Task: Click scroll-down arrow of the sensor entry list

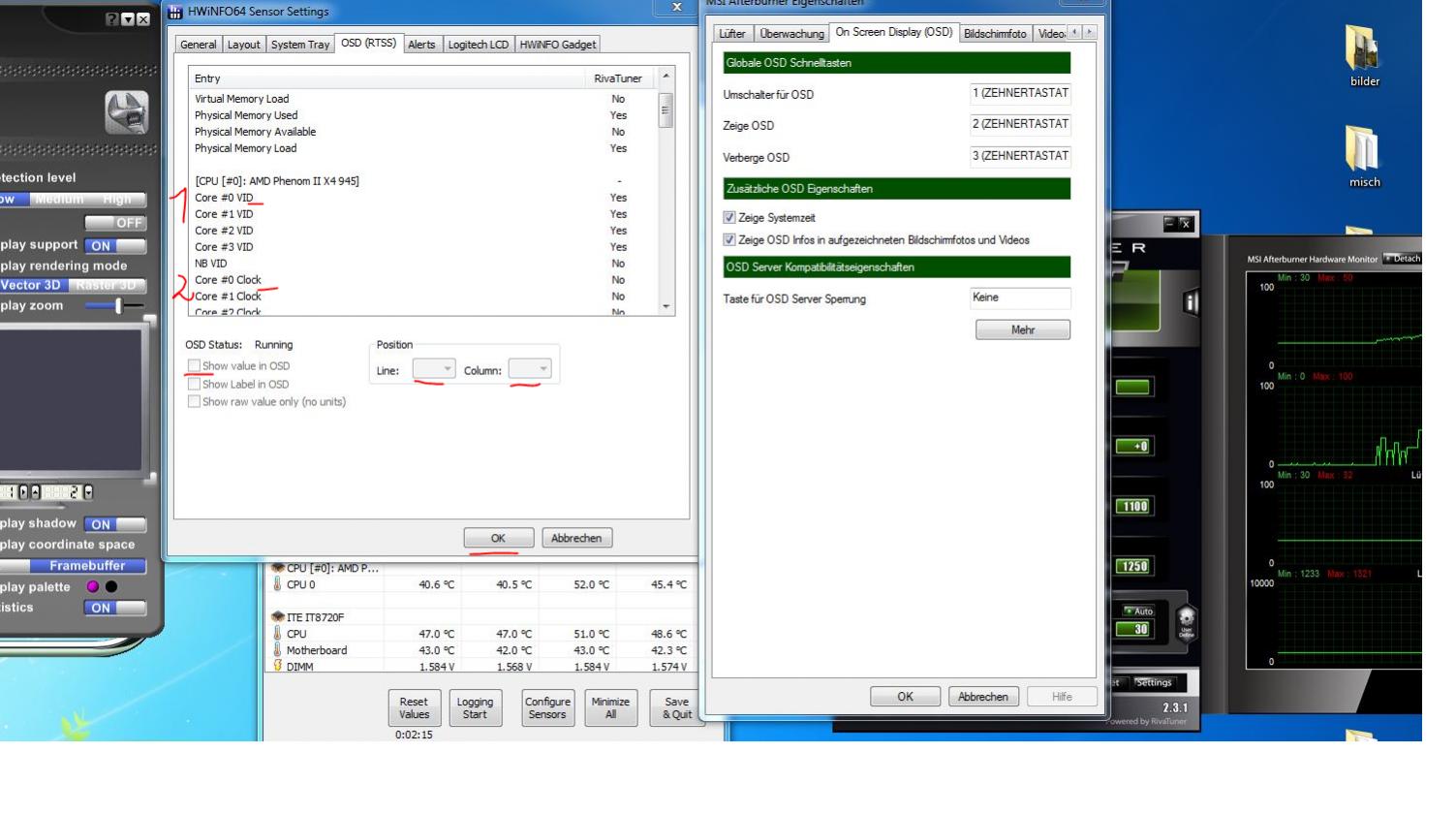Action: [666, 306]
